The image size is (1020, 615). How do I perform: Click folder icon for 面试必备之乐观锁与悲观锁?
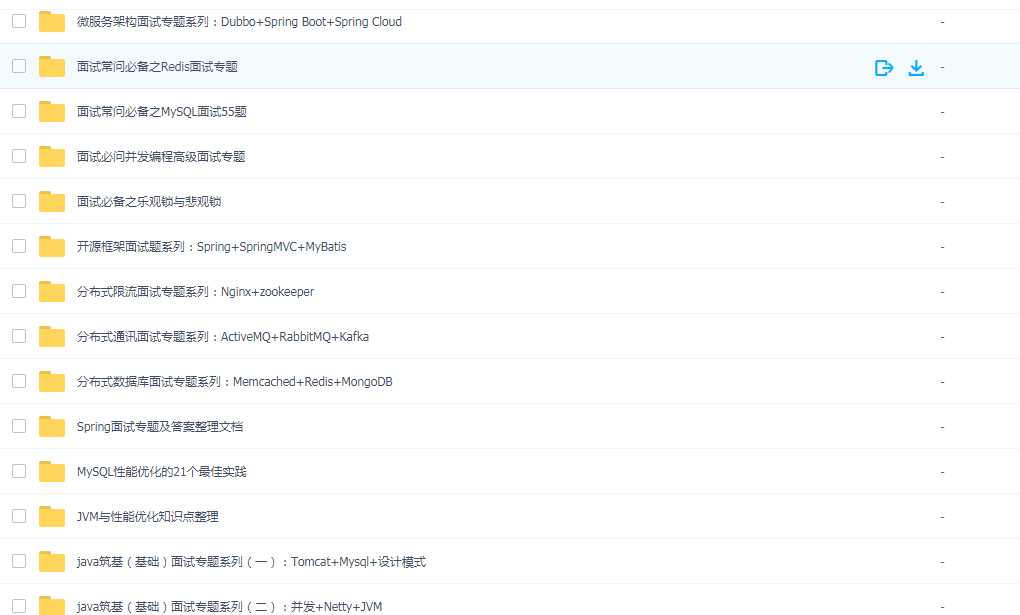point(52,201)
